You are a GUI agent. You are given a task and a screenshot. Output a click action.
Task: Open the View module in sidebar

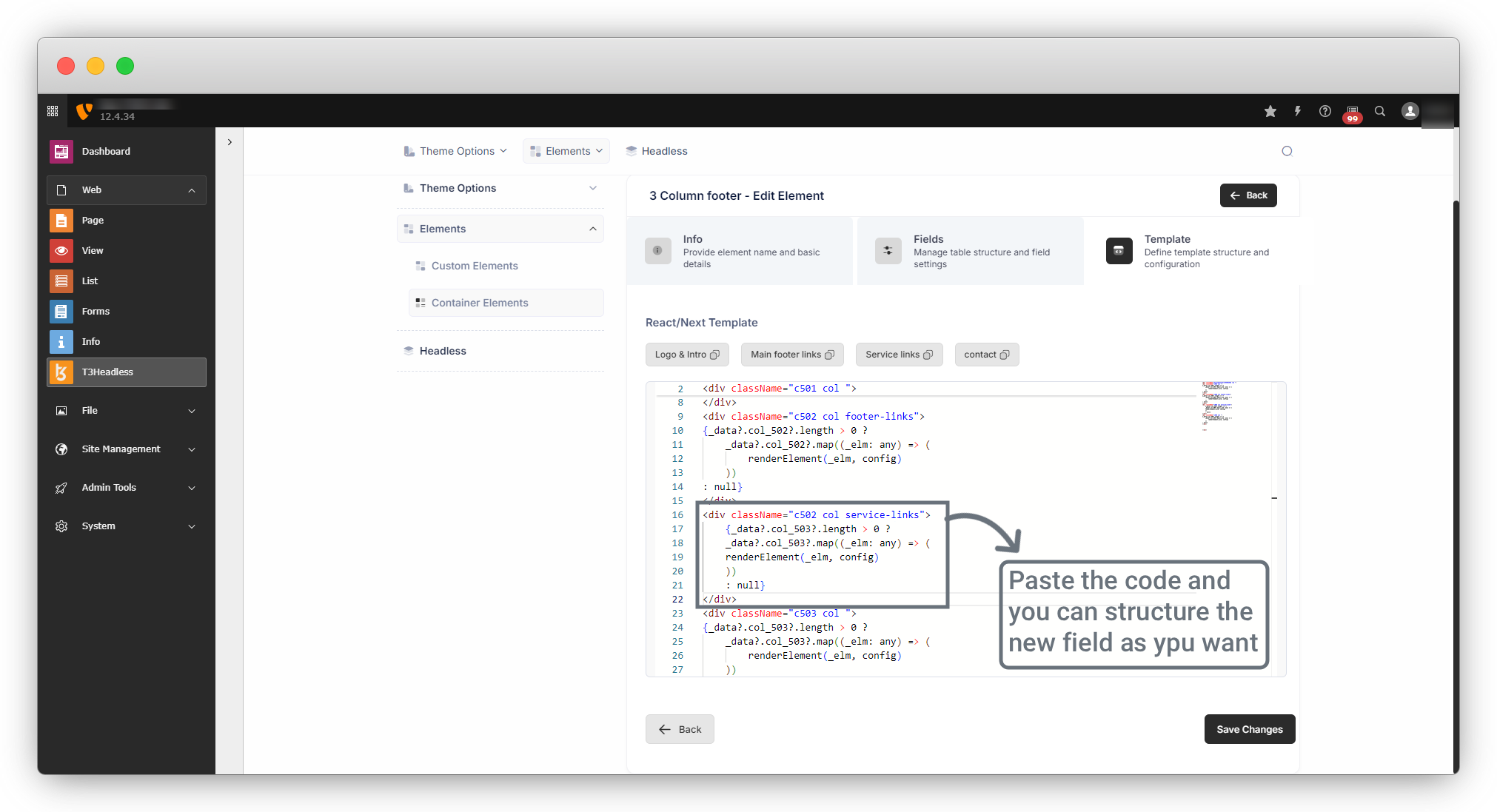pyautogui.click(x=93, y=251)
